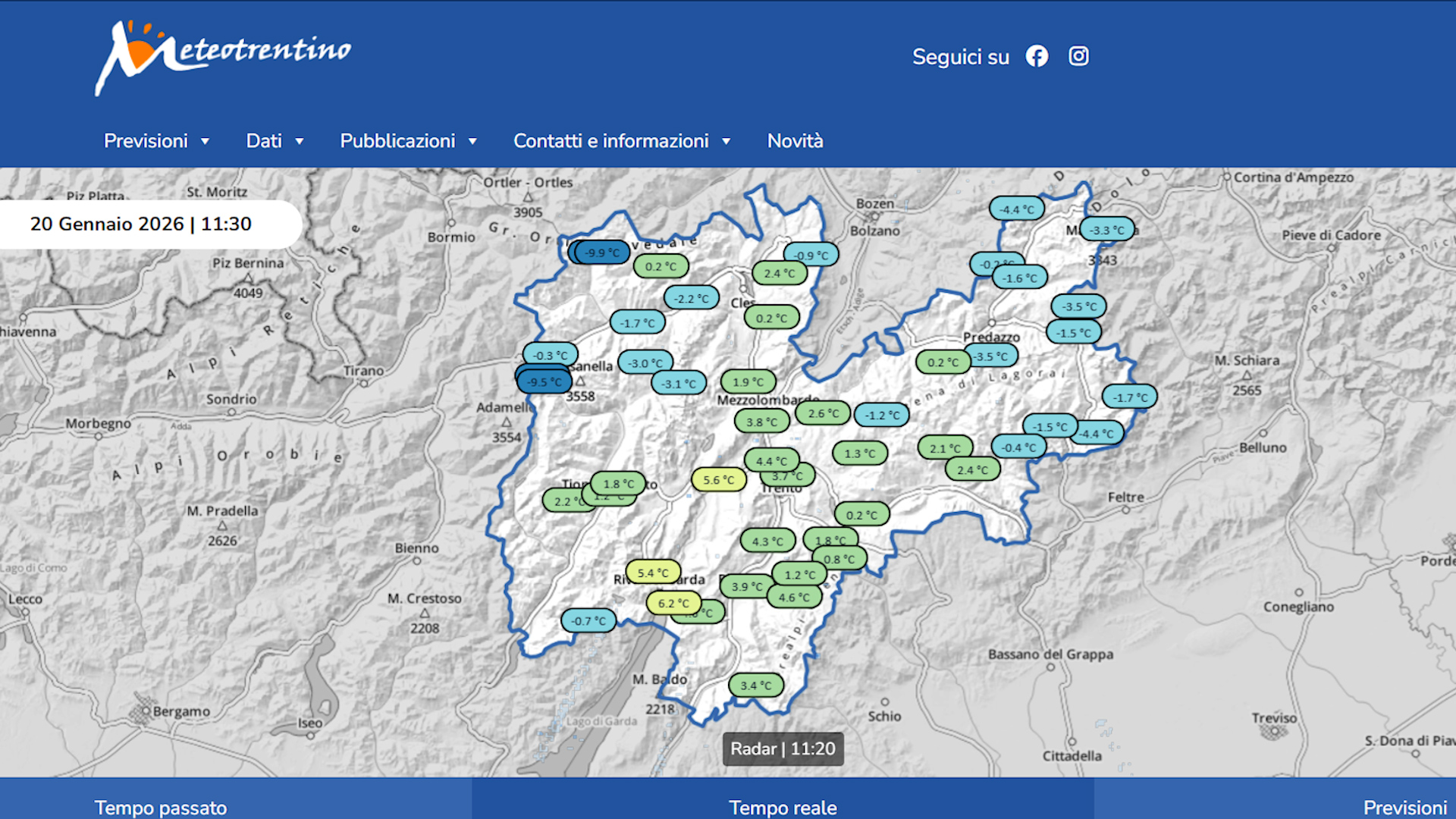Open the Facebook icon link
This screenshot has width=1456, height=819.
pyautogui.click(x=1037, y=56)
